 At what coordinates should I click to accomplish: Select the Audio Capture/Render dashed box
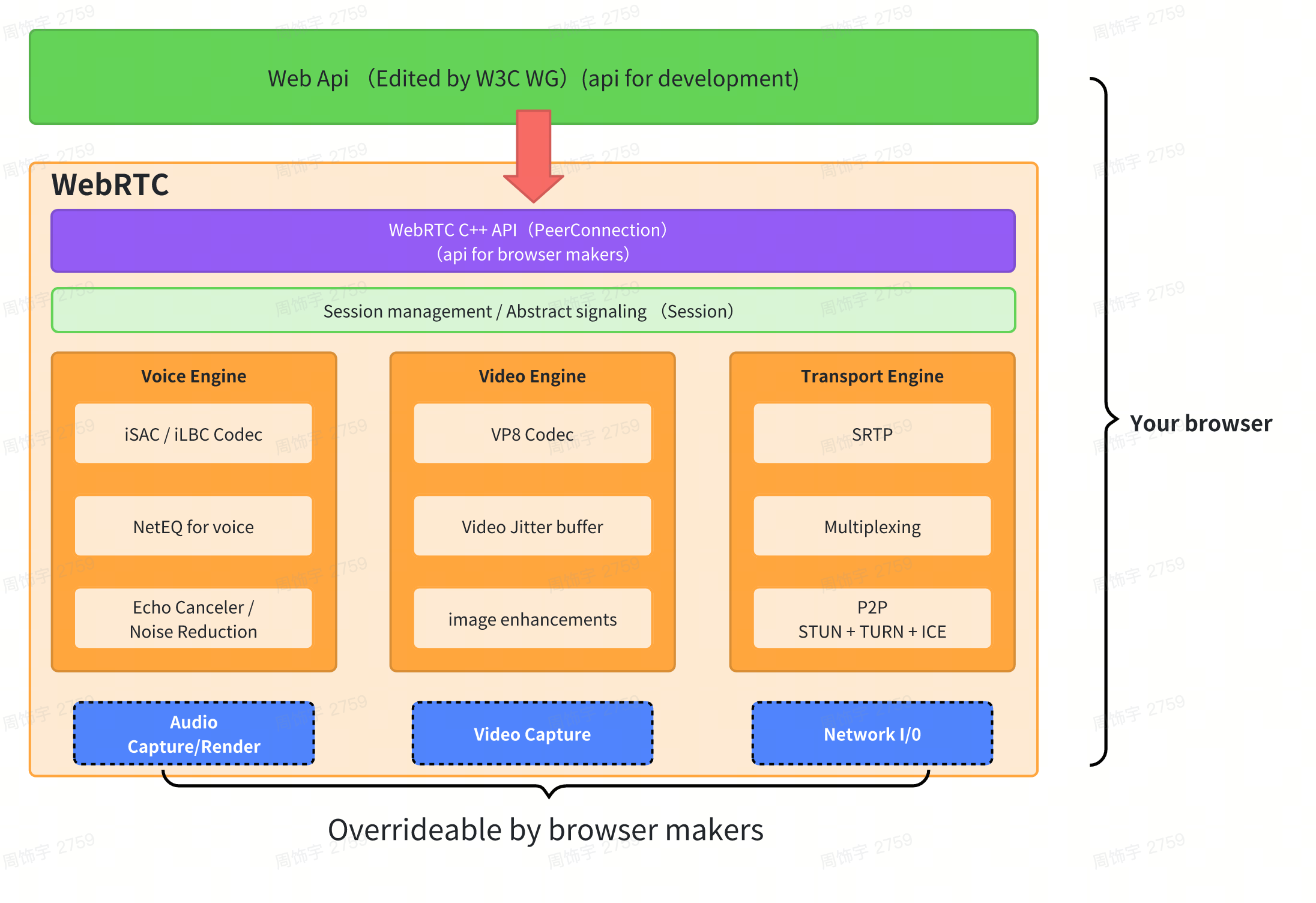194,734
